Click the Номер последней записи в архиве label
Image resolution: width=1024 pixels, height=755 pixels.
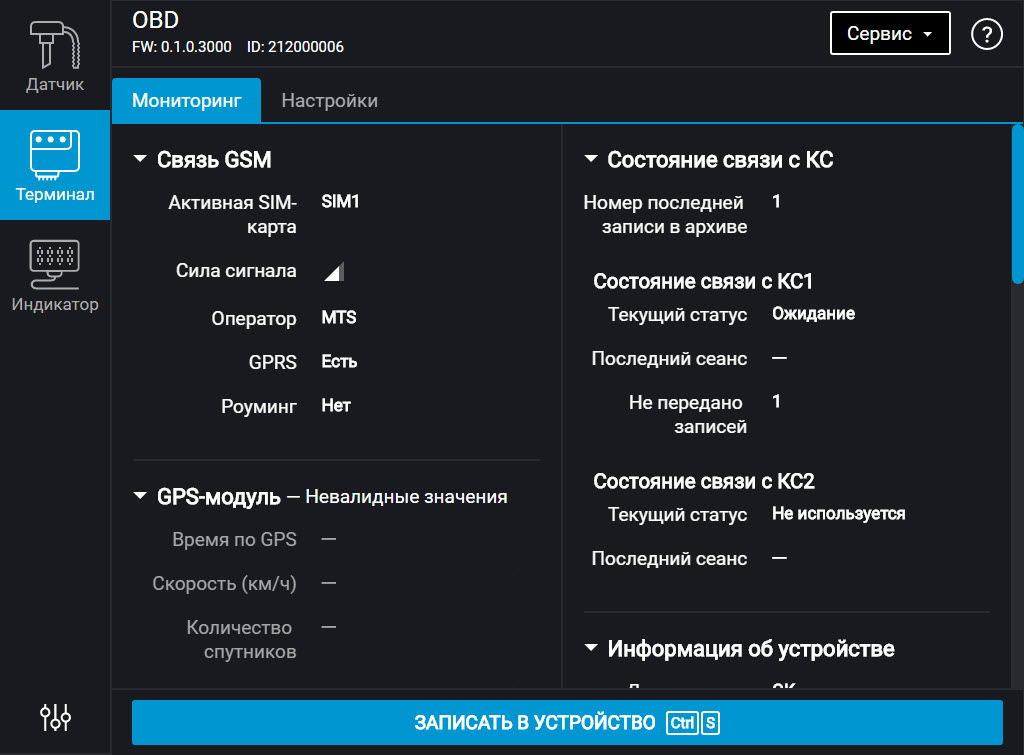(x=665, y=214)
